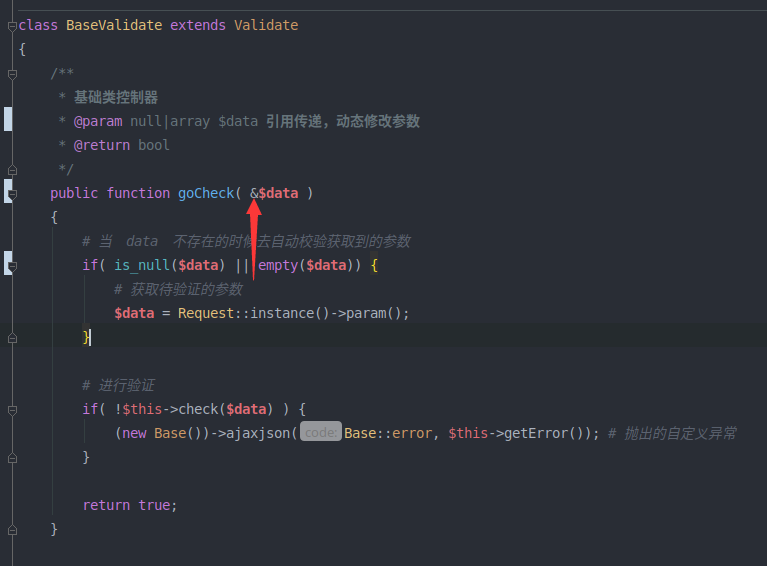The image size is (767, 566).
Task: Click the new keyword
Action: tap(134, 433)
